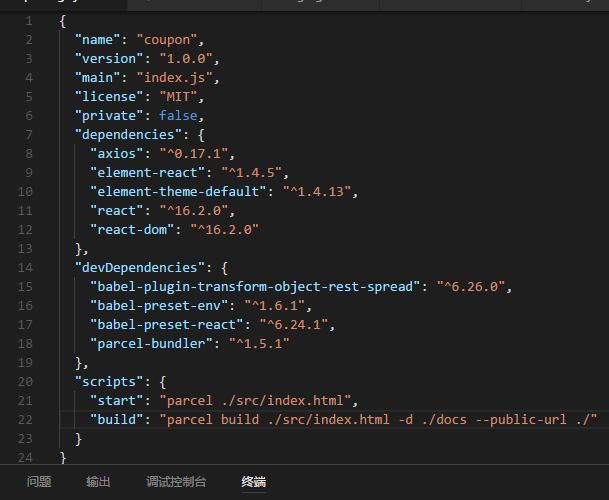Click the "version" key

[109, 59]
